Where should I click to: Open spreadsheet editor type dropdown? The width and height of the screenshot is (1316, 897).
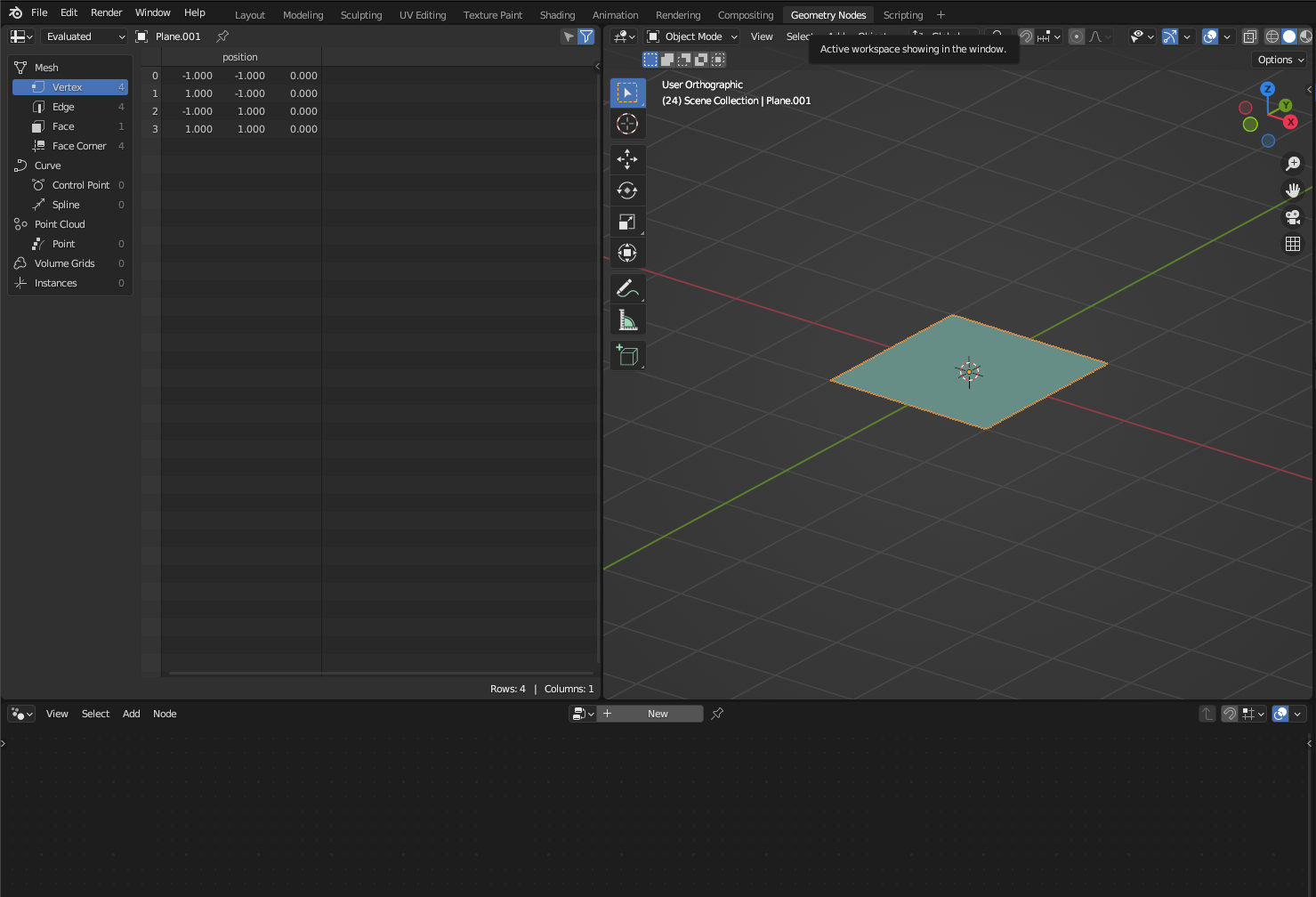21,36
